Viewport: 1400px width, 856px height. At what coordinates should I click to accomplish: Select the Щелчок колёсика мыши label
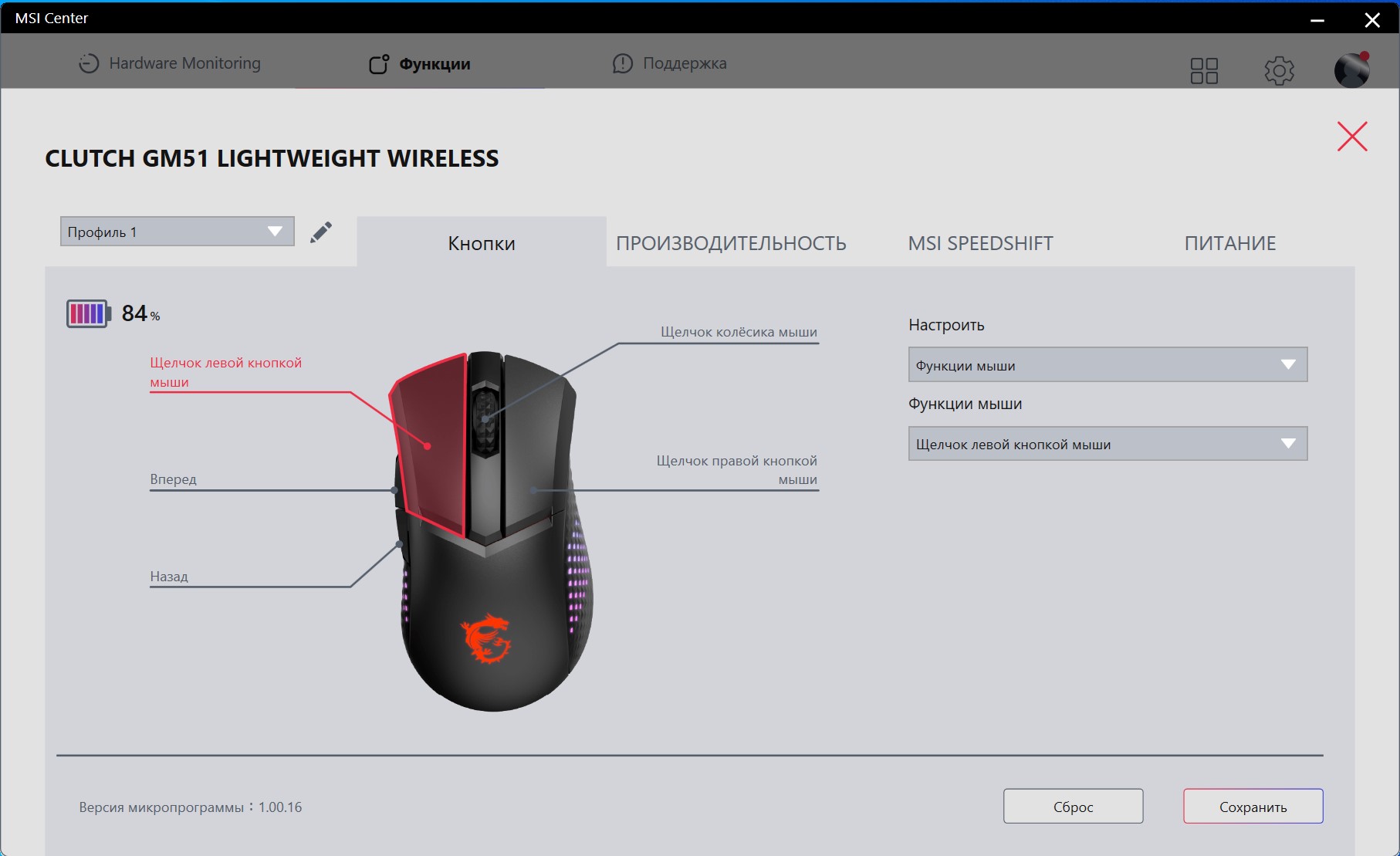click(x=739, y=332)
